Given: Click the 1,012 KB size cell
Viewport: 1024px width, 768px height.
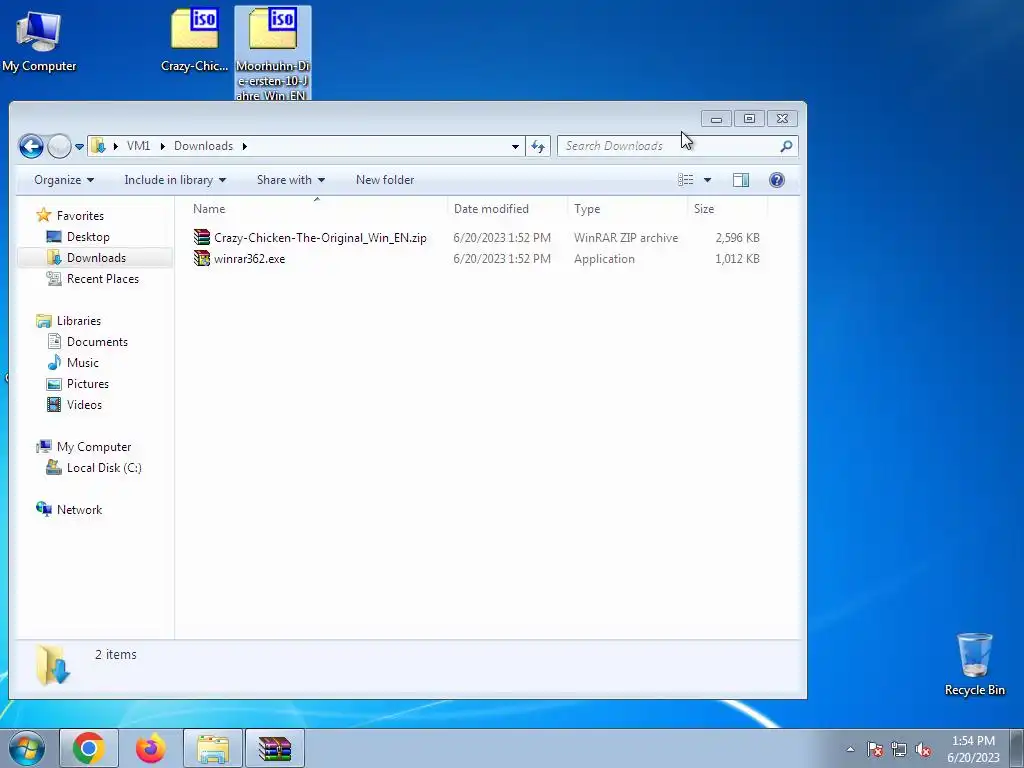Looking at the screenshot, I should click(737, 259).
